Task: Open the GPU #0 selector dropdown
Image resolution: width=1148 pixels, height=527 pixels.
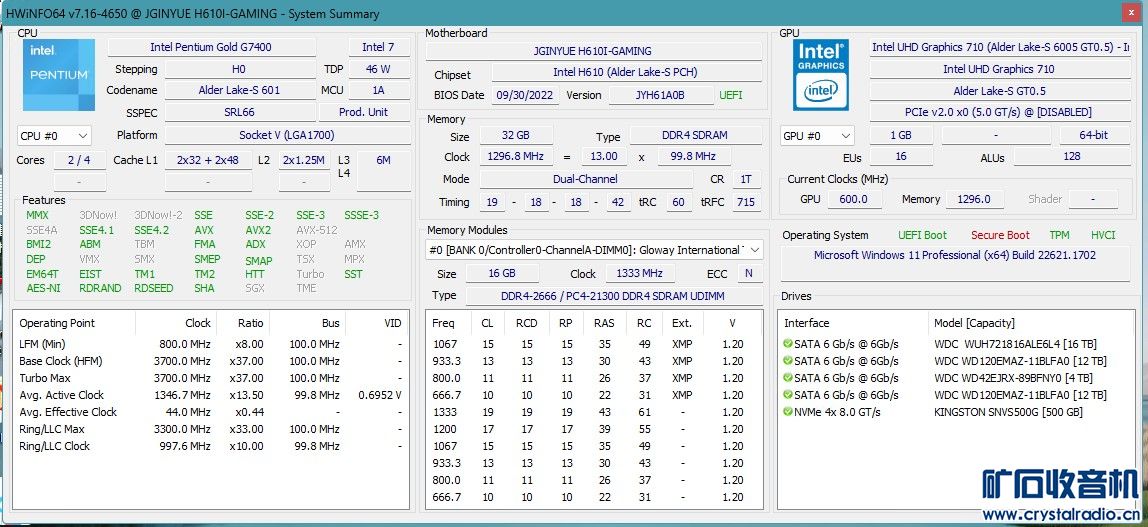Action: tap(818, 136)
